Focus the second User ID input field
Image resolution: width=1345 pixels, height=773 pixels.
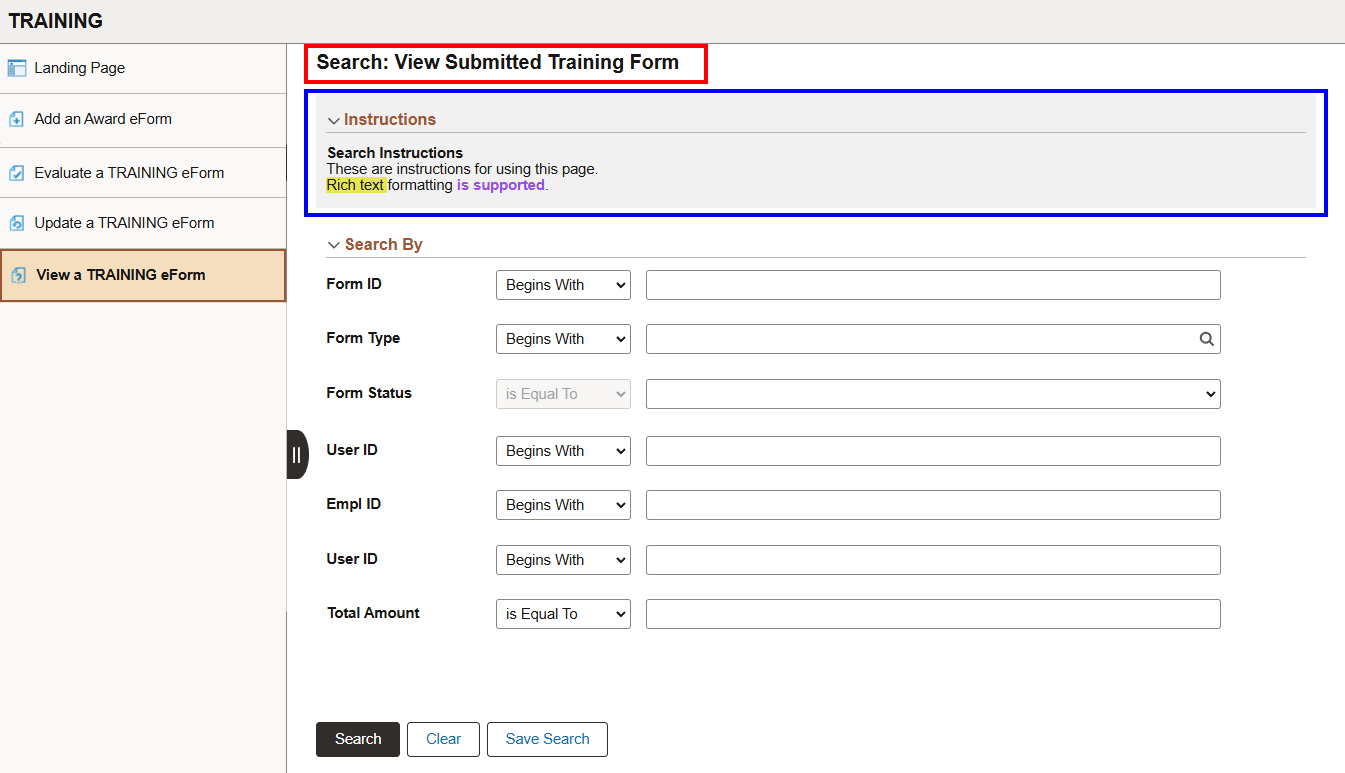[x=933, y=560]
